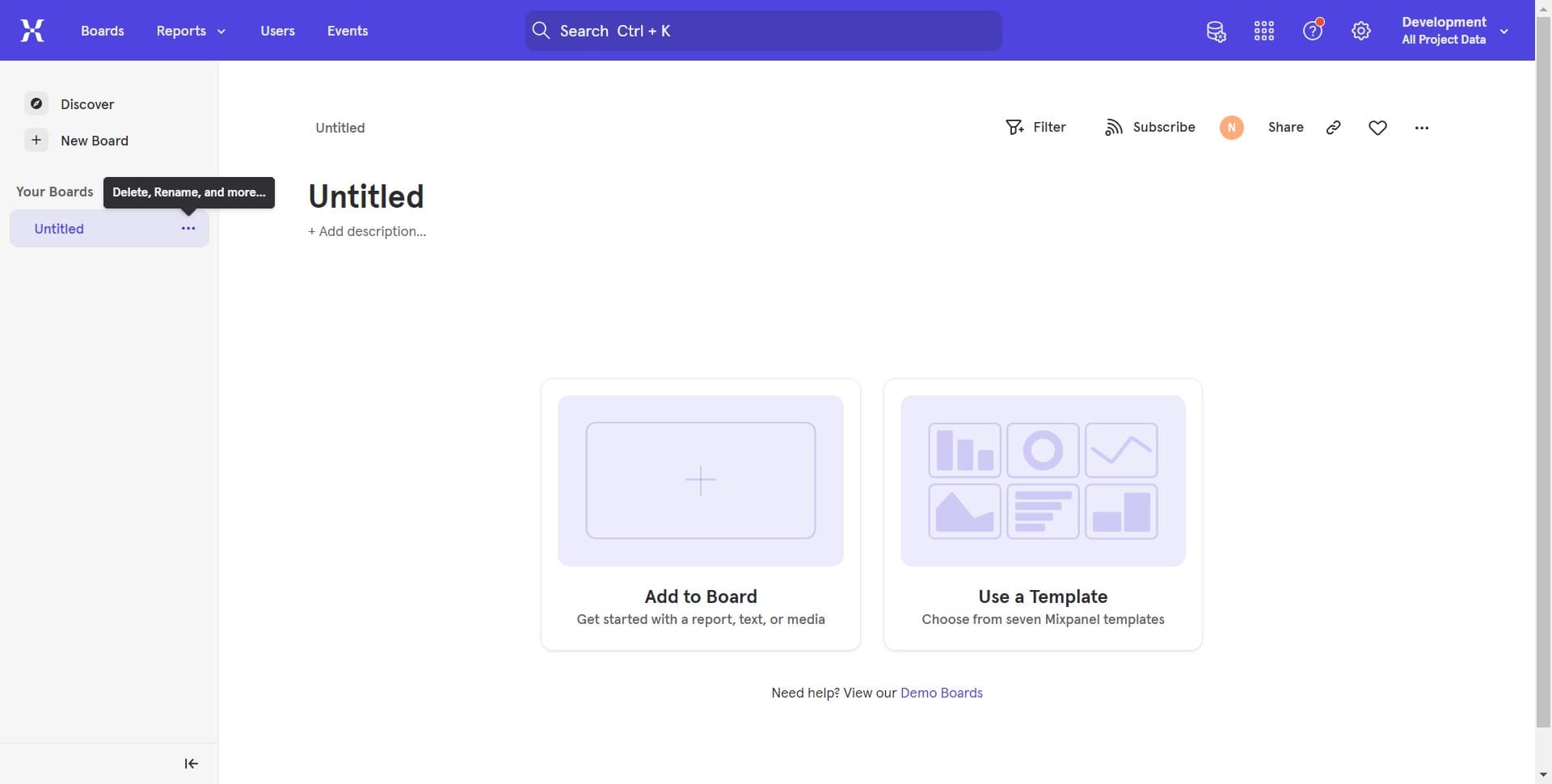Collapse the sidebar with the arrow toggle
Image resolution: width=1552 pixels, height=784 pixels.
[191, 763]
